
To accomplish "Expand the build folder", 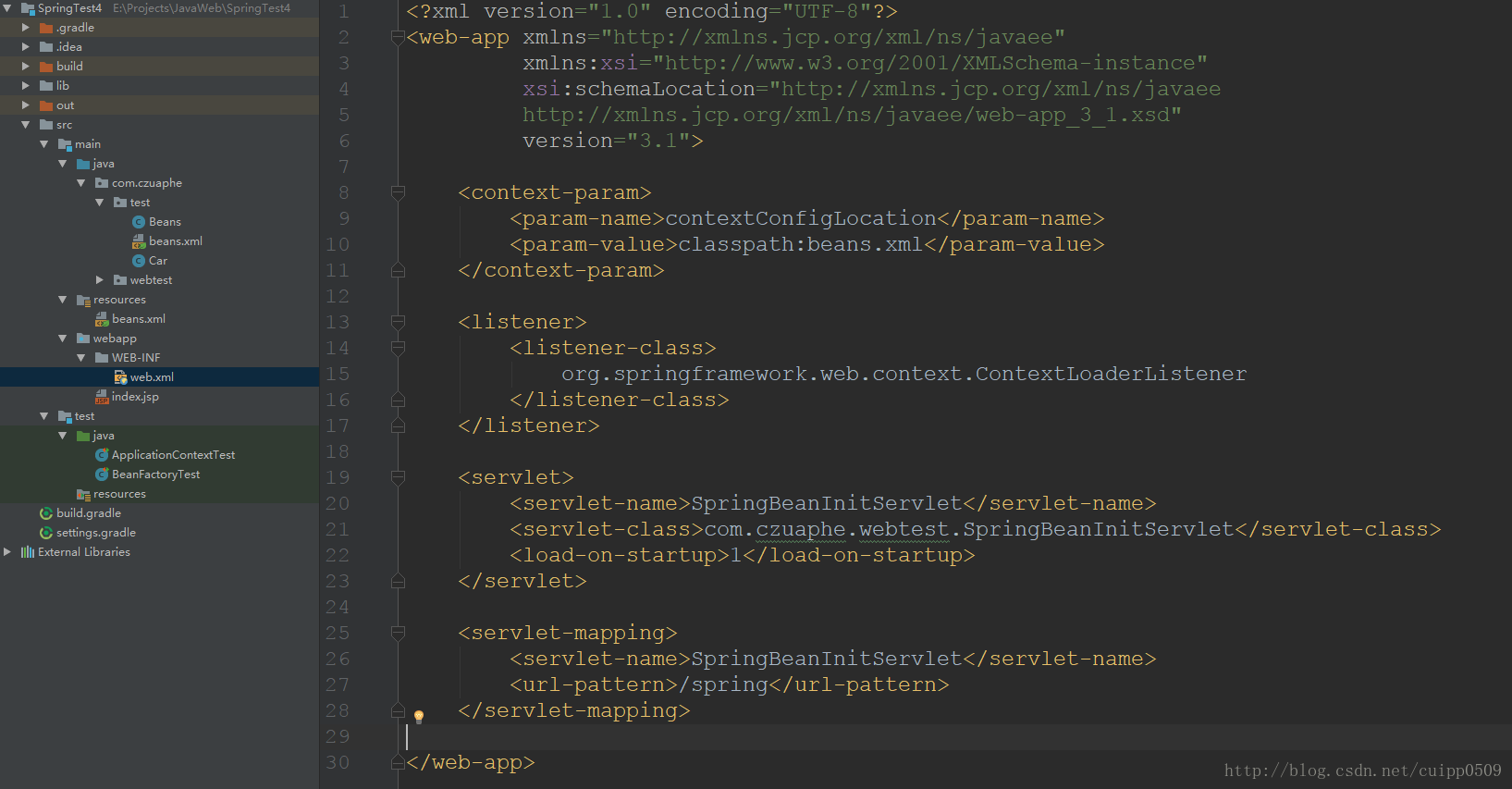I will [x=26, y=67].
